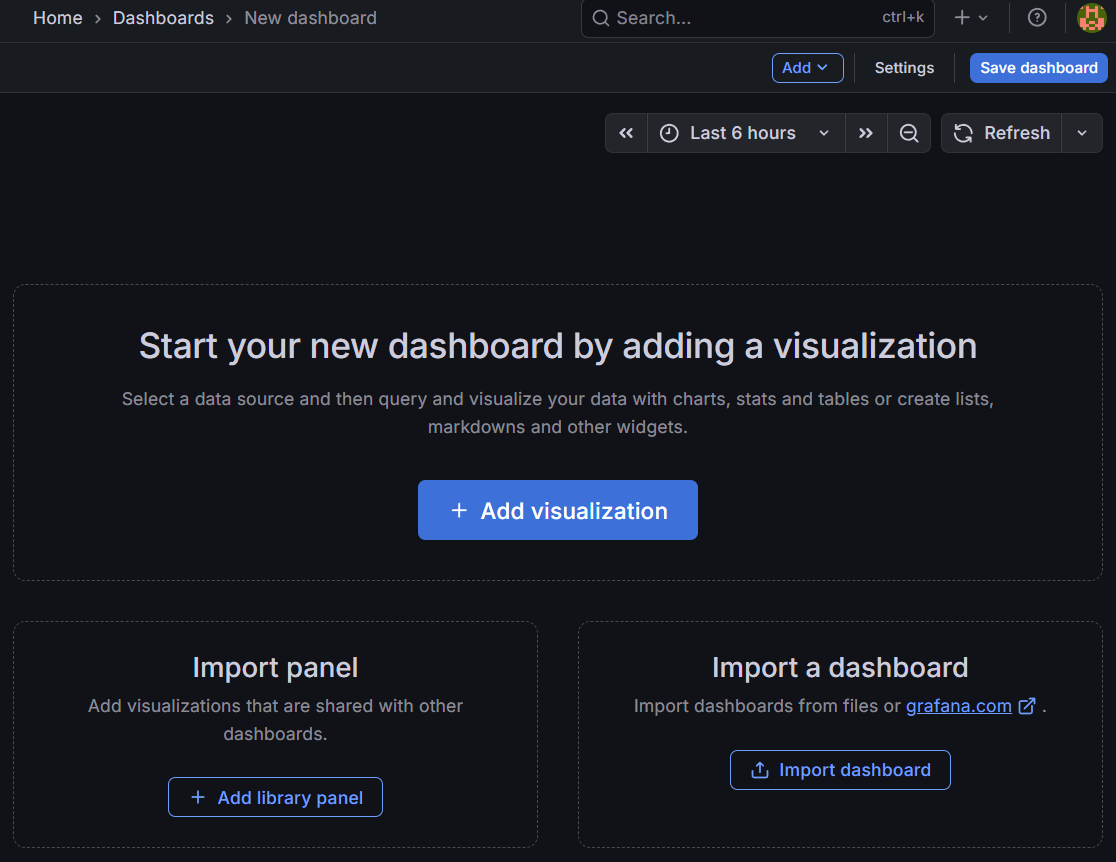Navigate to Dashboards via breadcrumb
The image size is (1116, 862).
163,18
